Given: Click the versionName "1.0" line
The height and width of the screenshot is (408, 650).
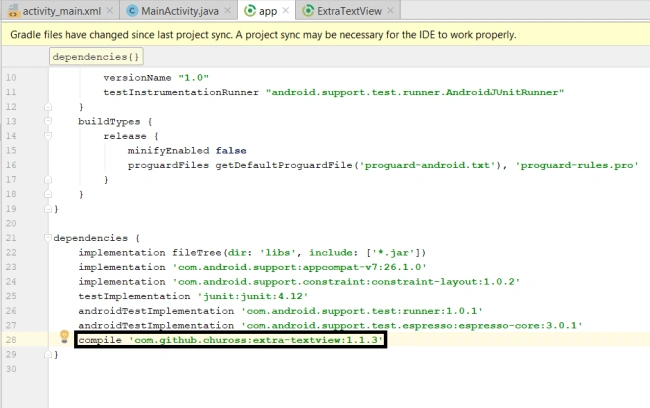Looking at the screenshot, I should tap(156, 78).
